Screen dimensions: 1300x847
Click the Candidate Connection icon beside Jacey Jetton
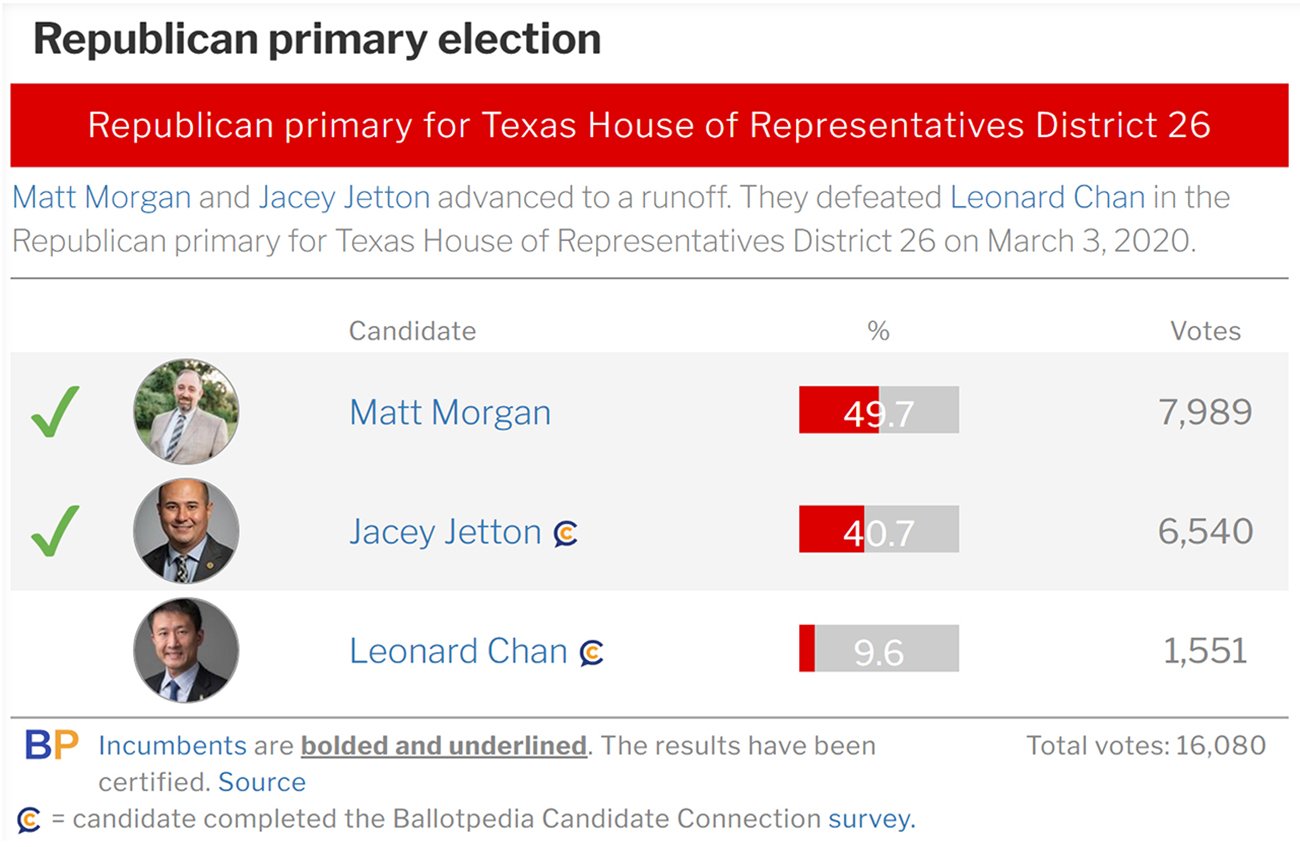(566, 534)
